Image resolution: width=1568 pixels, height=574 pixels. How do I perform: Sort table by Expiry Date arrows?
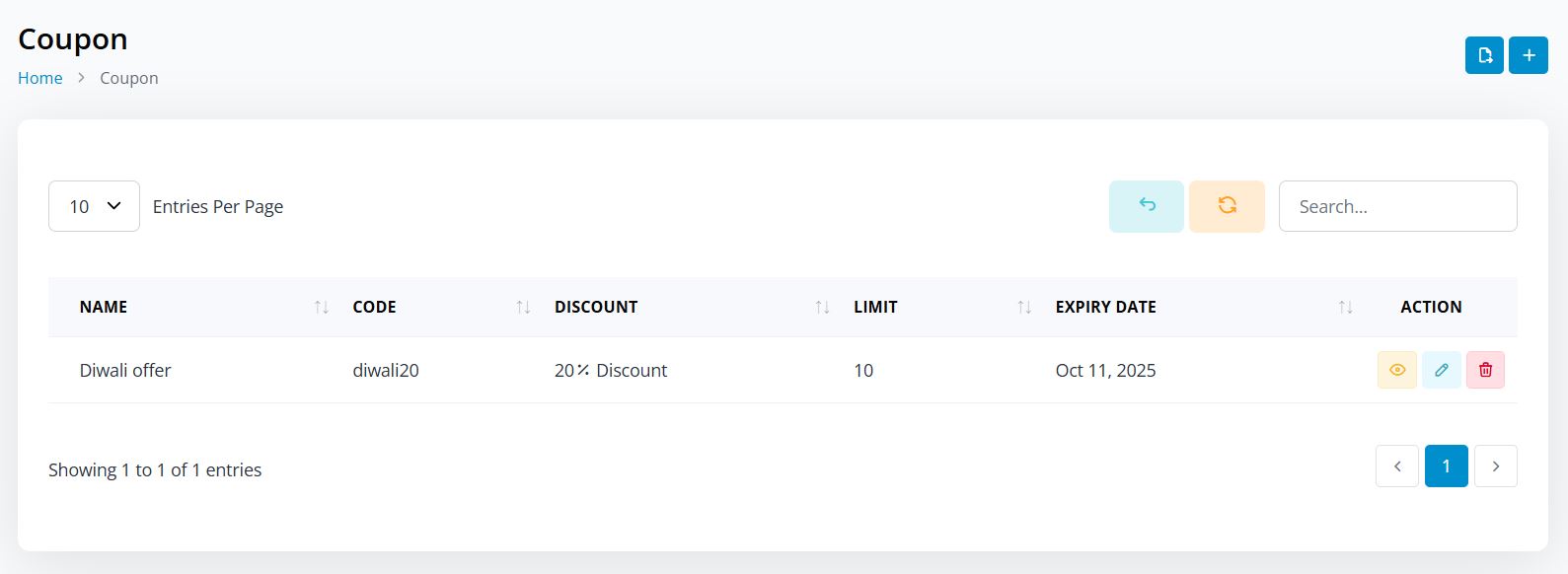point(1345,308)
